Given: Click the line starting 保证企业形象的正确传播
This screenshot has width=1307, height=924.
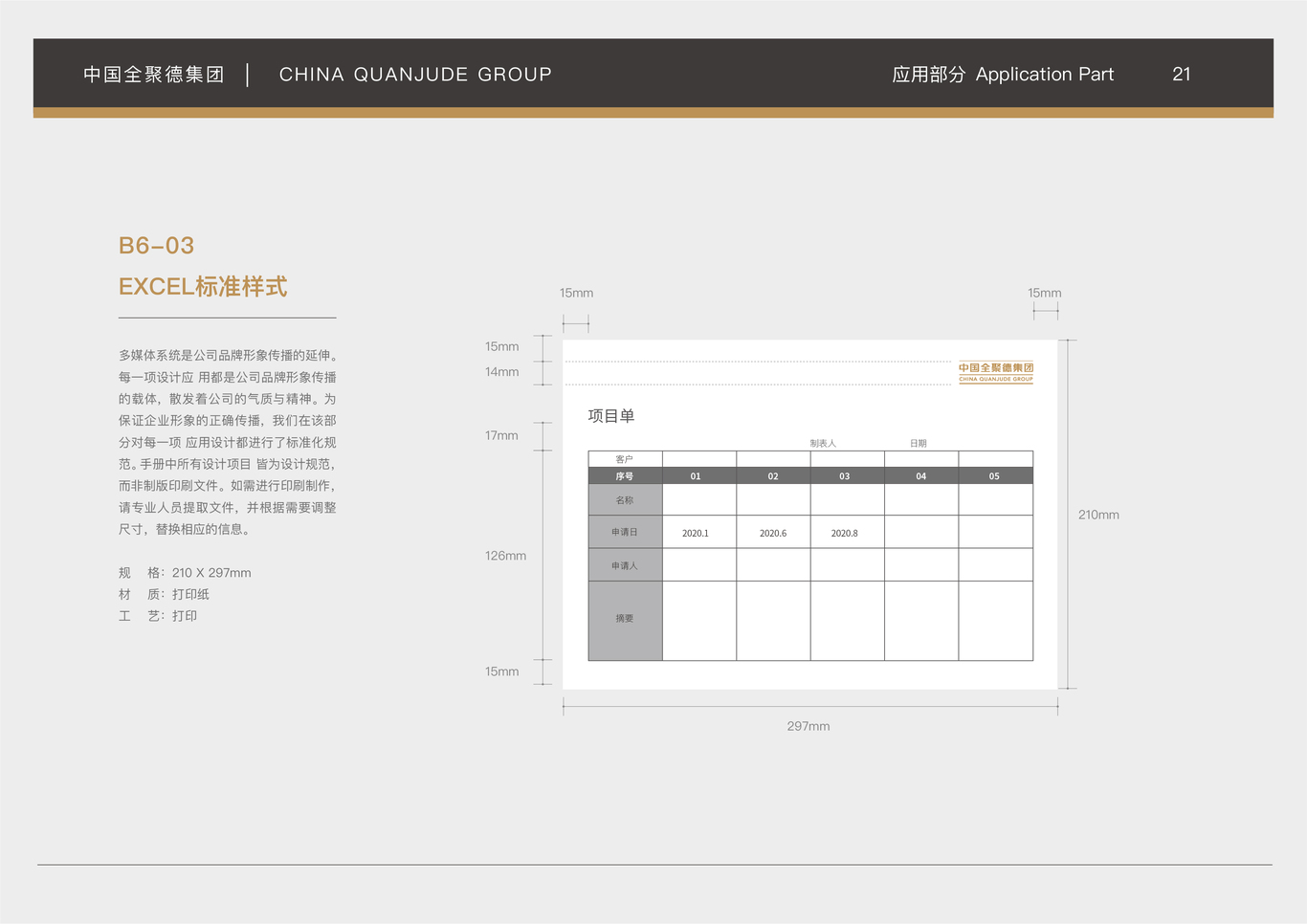Looking at the screenshot, I should pyautogui.click(x=228, y=421).
